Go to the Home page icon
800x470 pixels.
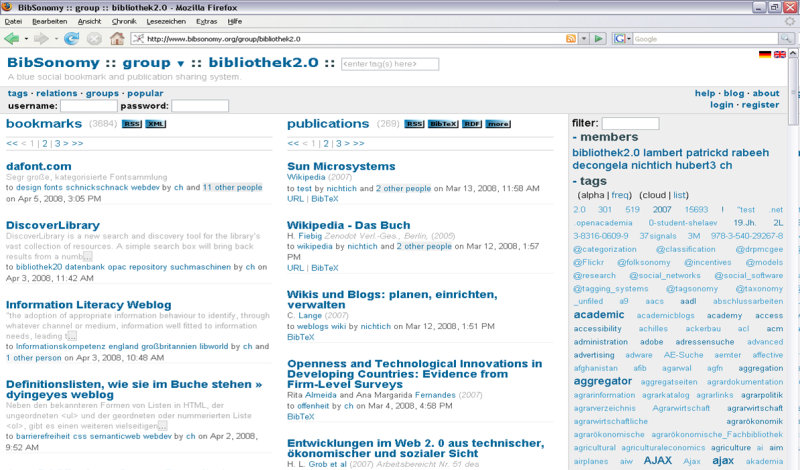pos(117,38)
